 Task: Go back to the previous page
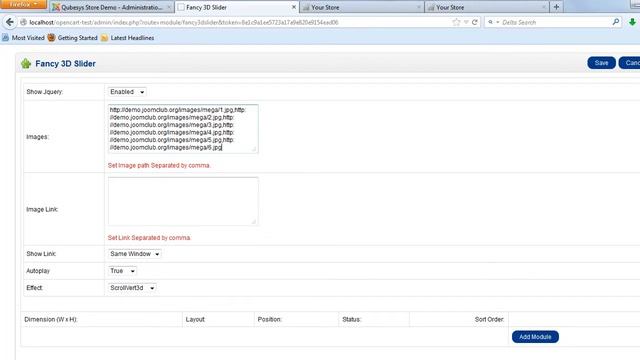pos(9,22)
